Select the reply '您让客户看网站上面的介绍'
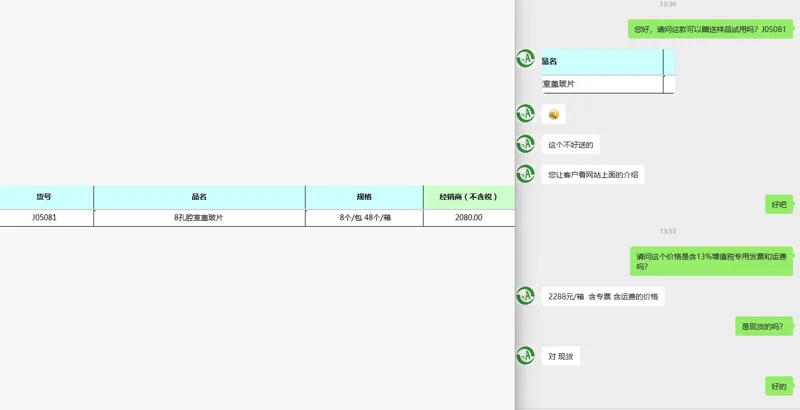This screenshot has width=800, height=410. point(593,175)
